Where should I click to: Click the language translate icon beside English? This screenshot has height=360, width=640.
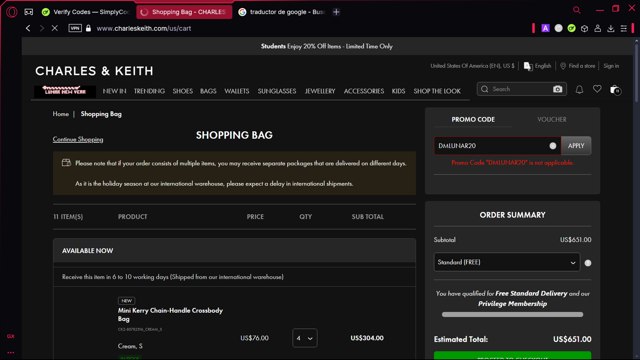pyautogui.click(x=528, y=66)
